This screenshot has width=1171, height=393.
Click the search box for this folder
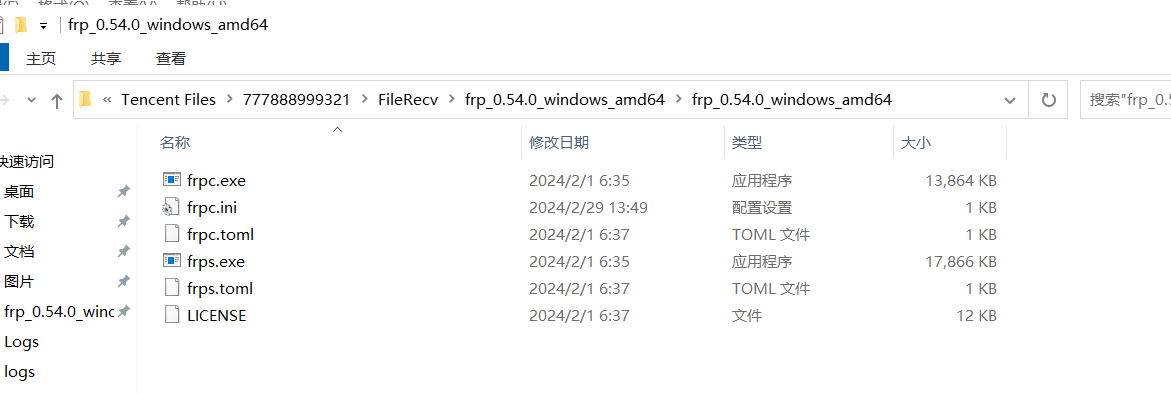click(x=1125, y=99)
